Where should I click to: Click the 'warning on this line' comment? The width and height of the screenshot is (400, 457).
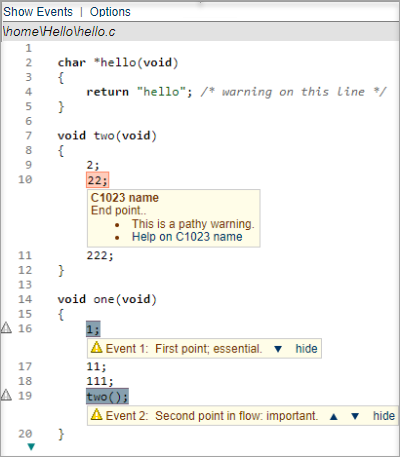coord(293,92)
